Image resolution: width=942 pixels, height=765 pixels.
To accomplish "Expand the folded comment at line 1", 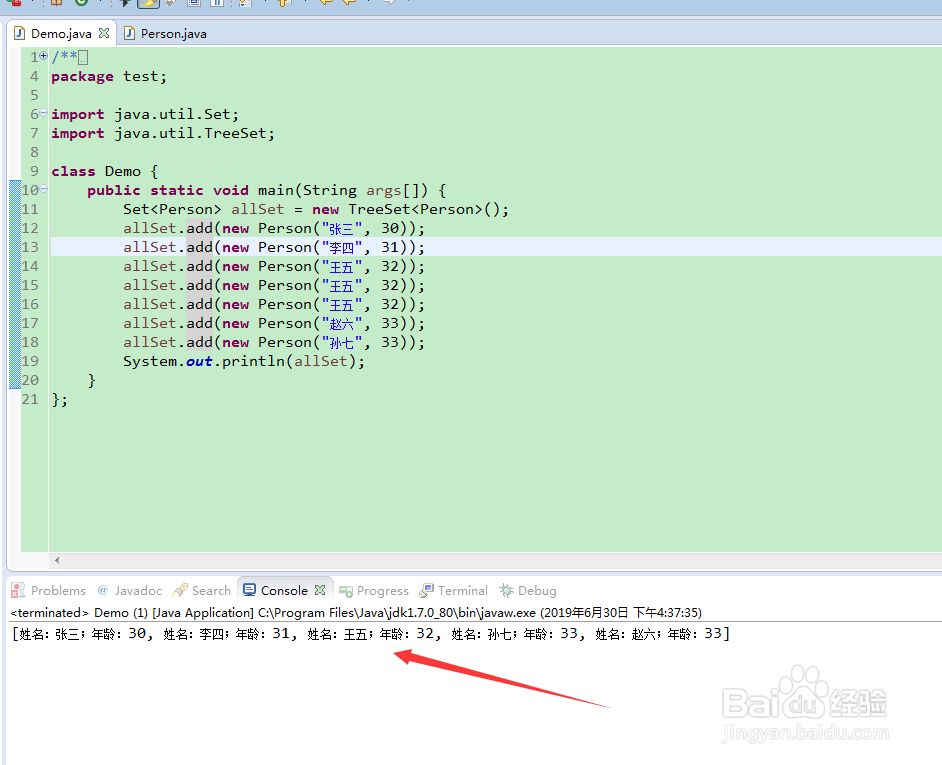I will tap(43, 56).
